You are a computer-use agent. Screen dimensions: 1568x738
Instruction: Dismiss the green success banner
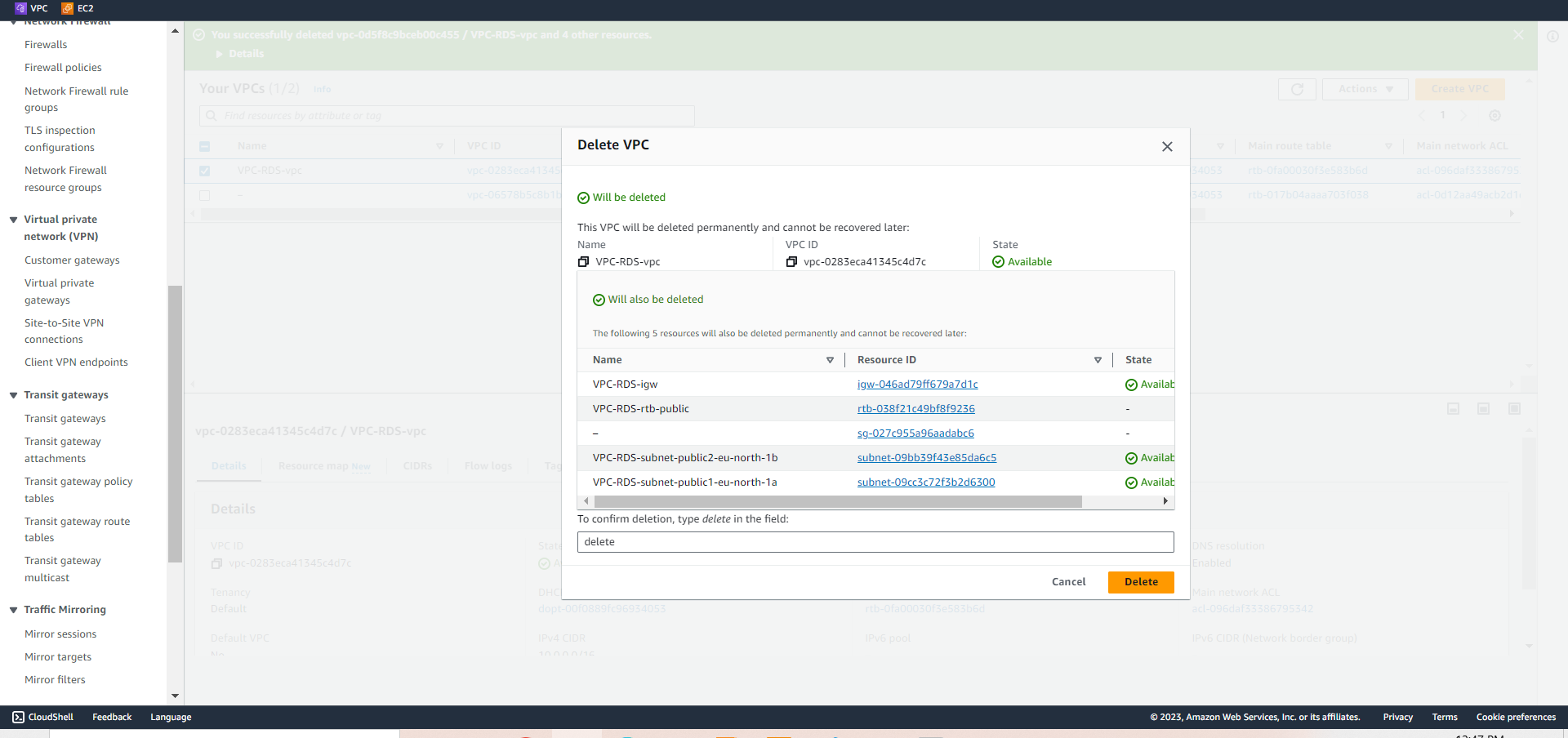[x=1518, y=34]
